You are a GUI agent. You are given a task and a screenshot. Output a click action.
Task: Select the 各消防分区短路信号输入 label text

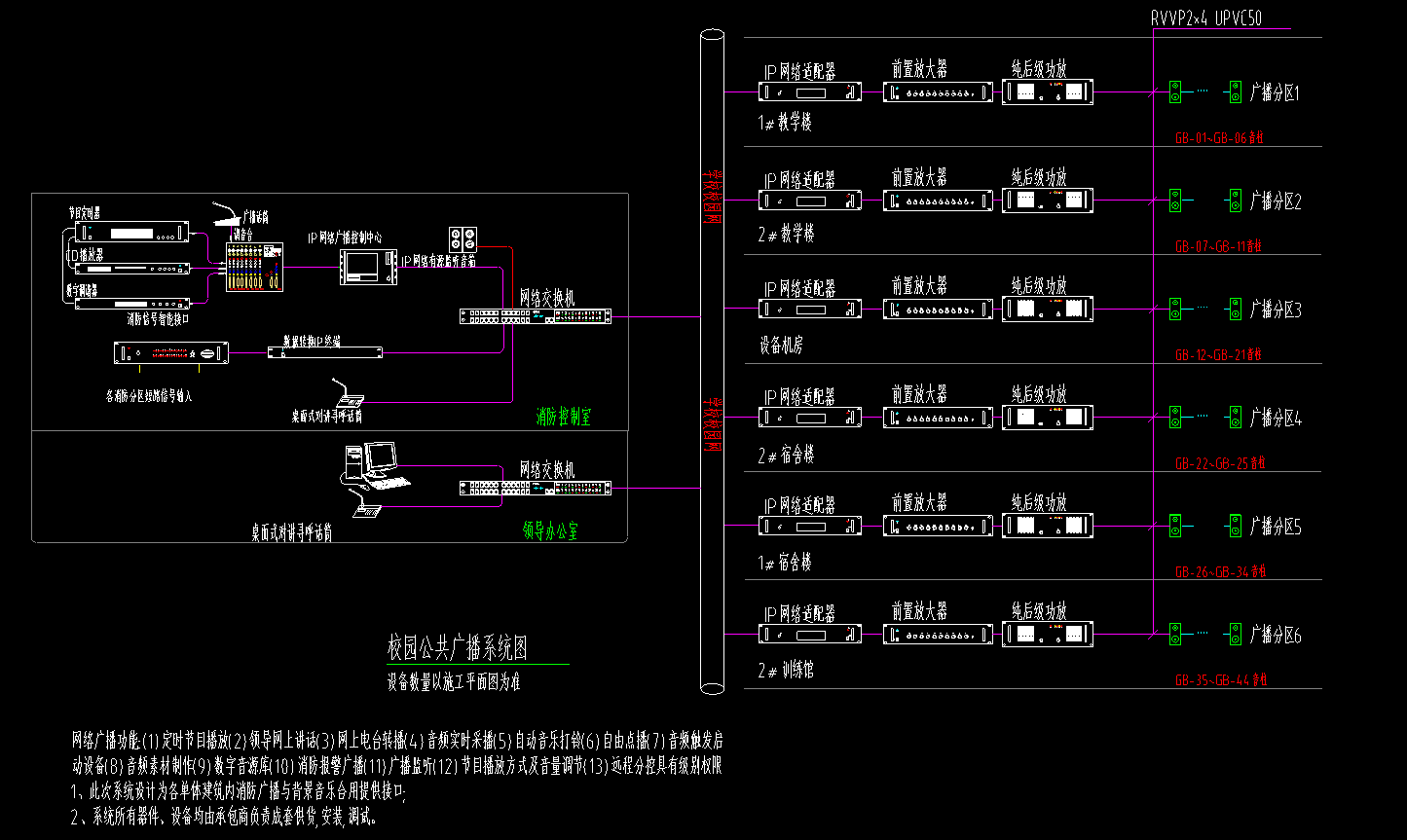[x=149, y=396]
